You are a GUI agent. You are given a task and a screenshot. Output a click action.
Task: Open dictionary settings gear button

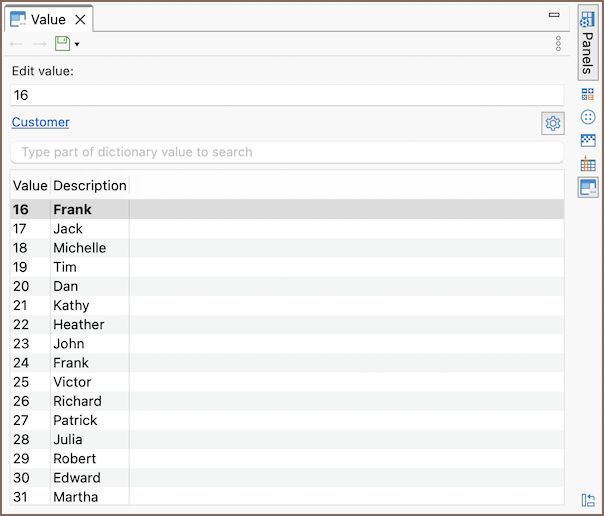tap(552, 123)
